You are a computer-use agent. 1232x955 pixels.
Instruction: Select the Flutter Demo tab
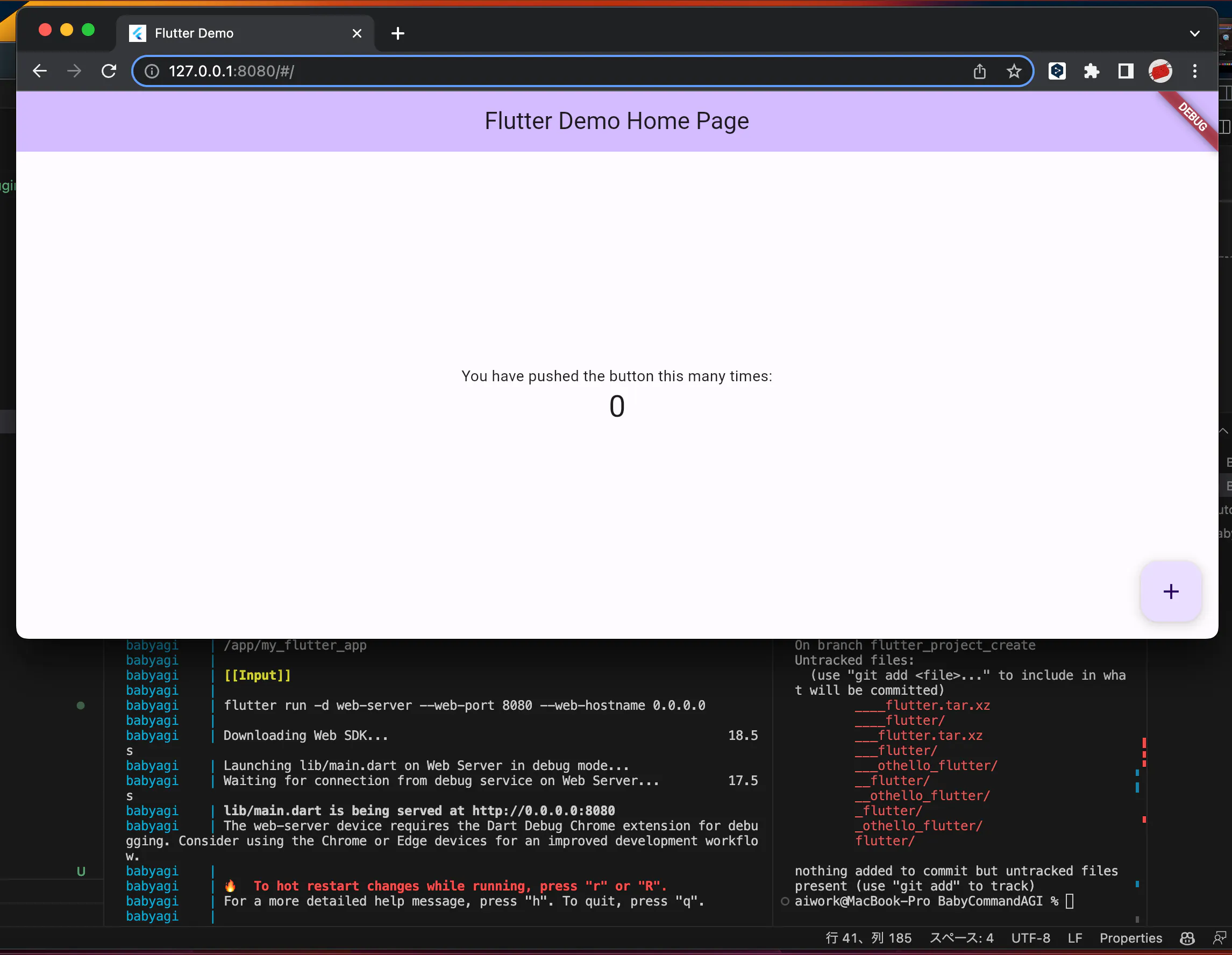[245, 33]
